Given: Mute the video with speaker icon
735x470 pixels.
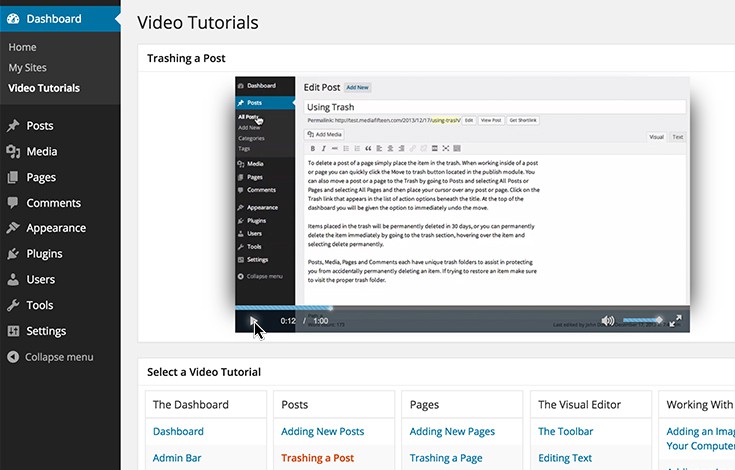Looking at the screenshot, I should click(608, 321).
